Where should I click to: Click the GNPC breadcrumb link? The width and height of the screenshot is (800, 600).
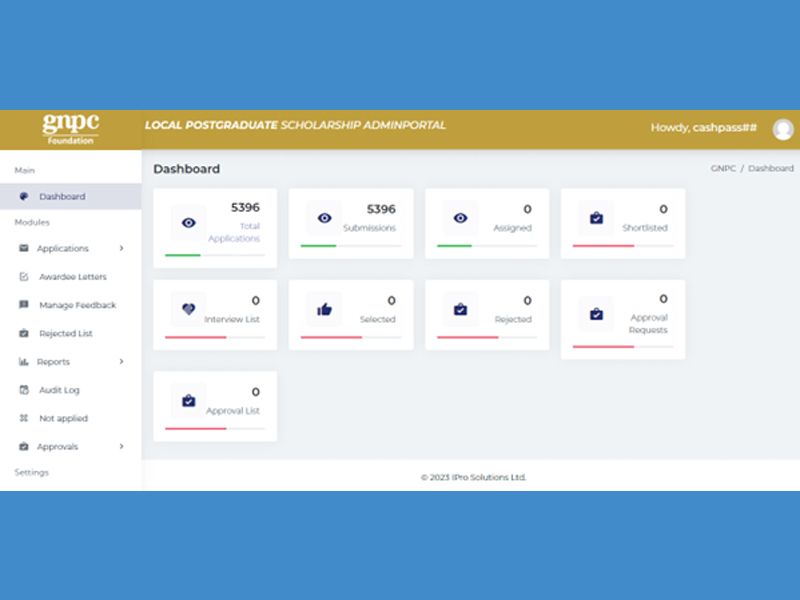(x=722, y=169)
